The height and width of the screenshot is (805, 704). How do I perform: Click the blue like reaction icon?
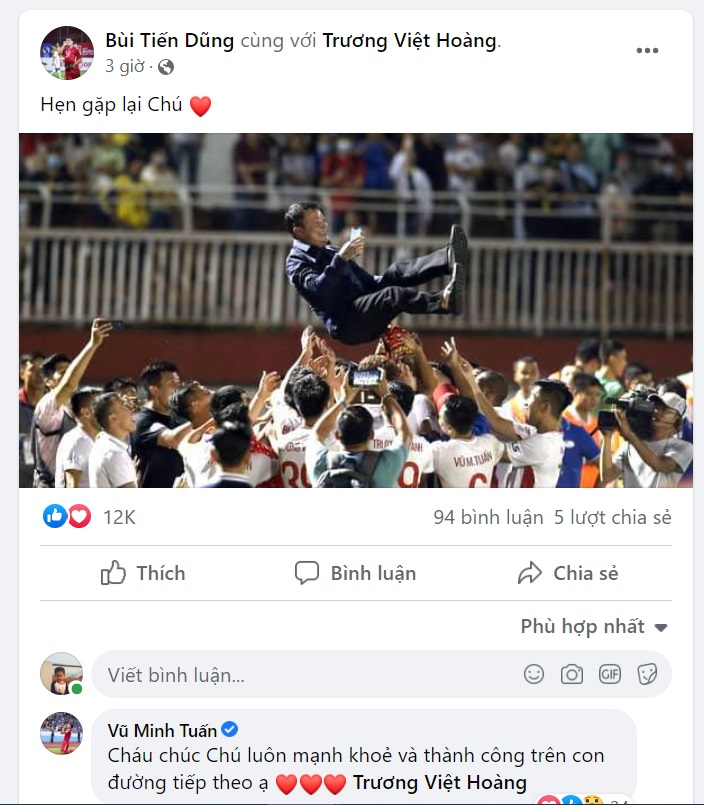55,516
